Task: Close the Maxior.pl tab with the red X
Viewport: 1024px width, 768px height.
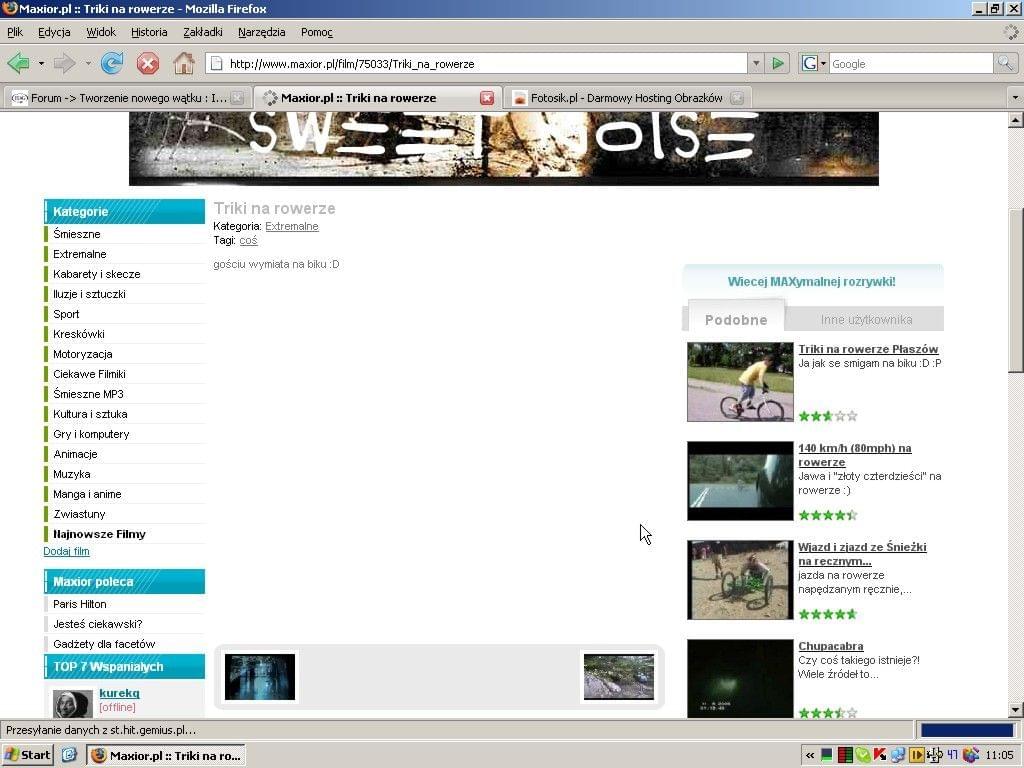Action: click(x=487, y=98)
